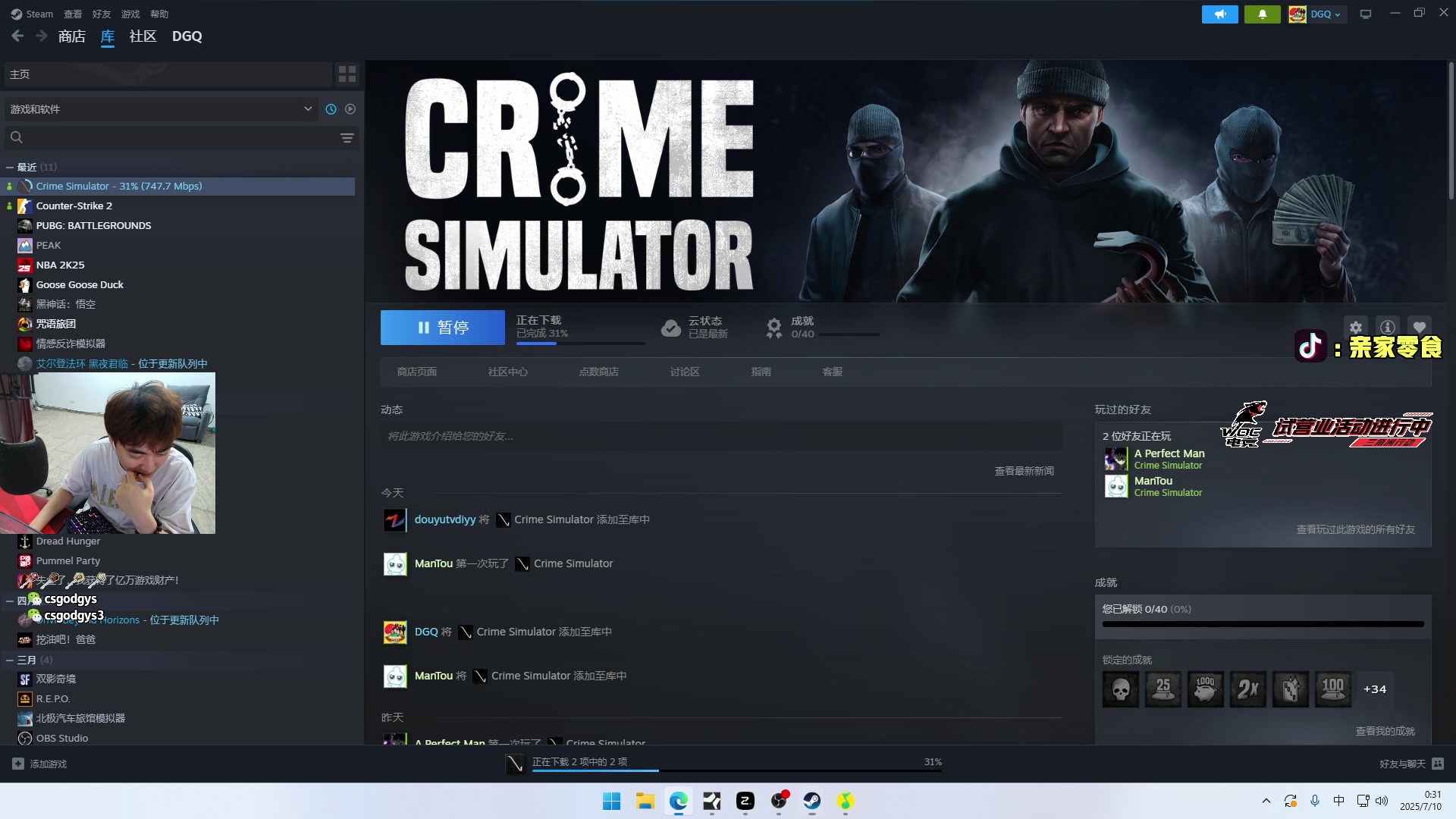This screenshot has height=819, width=1456.
Task: Select OBS Studio in the library
Action: (x=62, y=739)
